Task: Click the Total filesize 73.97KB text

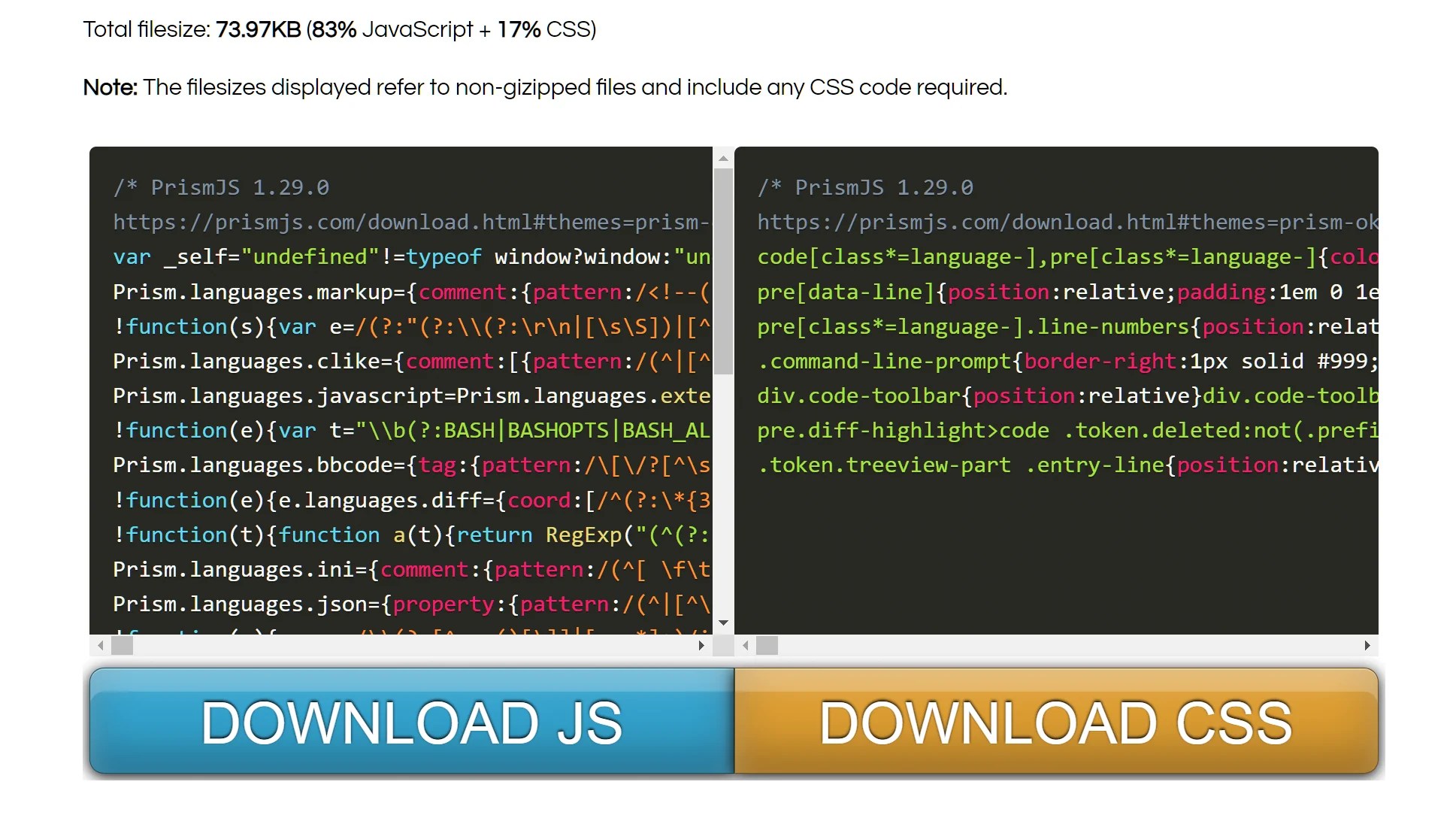Action: pyautogui.click(x=339, y=29)
